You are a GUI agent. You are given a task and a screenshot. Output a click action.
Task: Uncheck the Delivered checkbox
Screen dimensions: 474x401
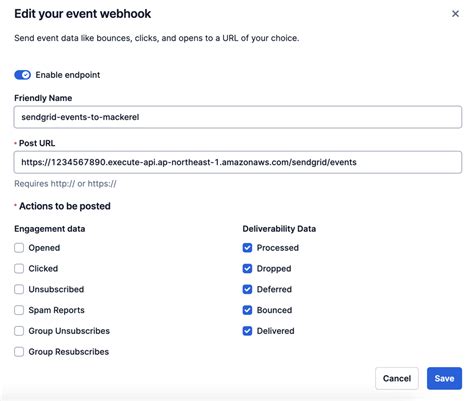coord(247,331)
